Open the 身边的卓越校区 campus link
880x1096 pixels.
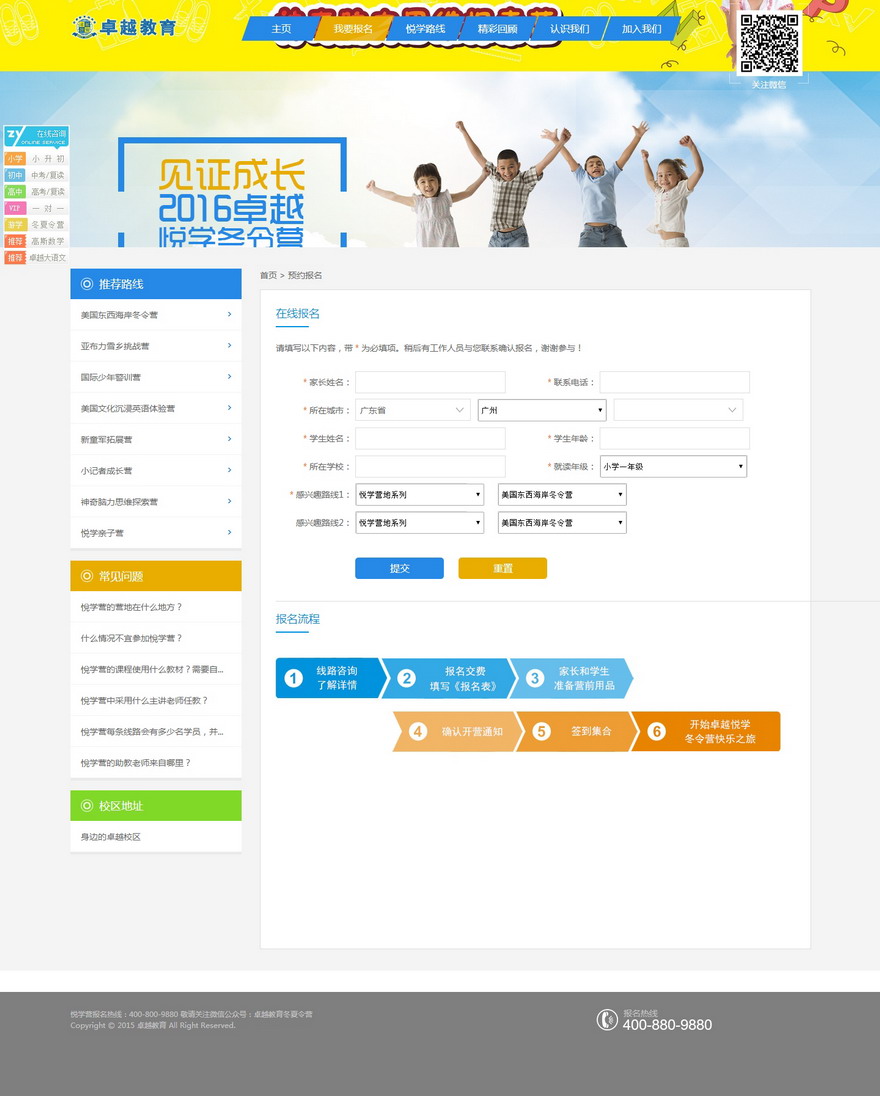coord(110,837)
